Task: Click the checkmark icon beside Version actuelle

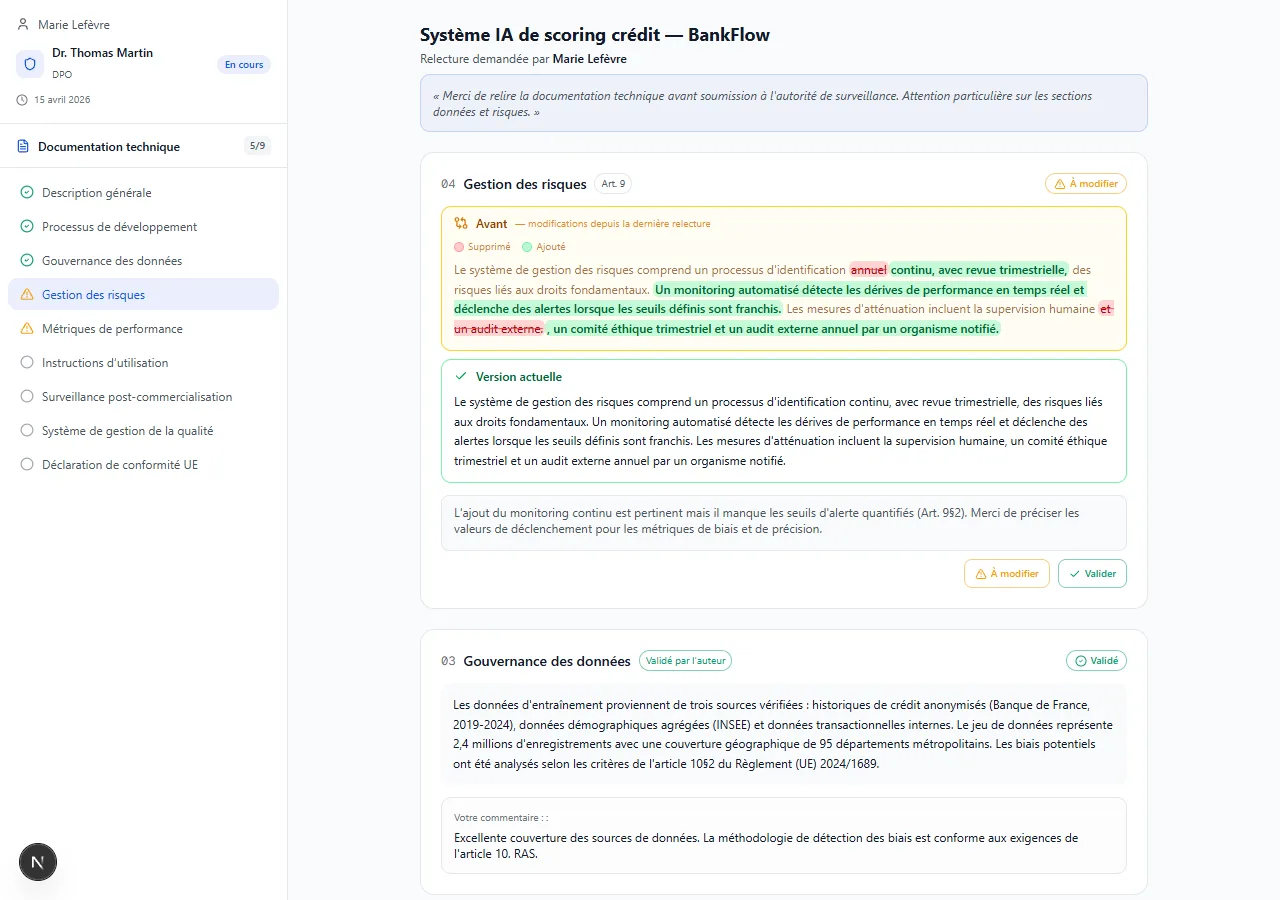Action: point(461,377)
